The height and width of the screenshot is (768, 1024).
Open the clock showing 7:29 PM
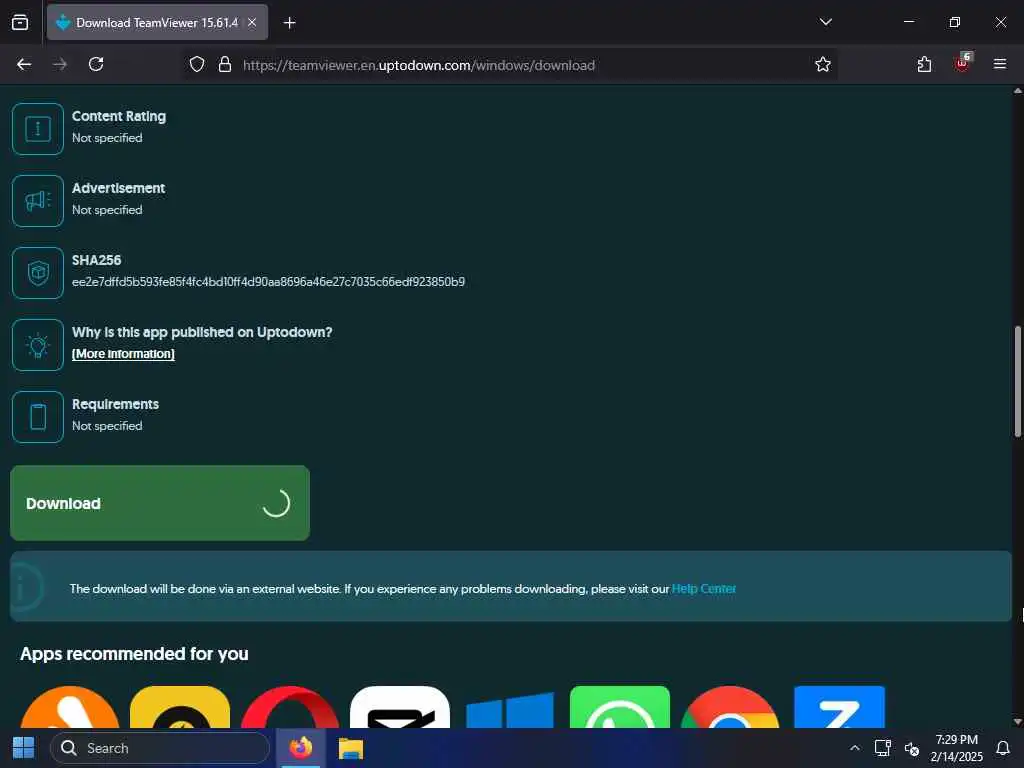(957, 748)
